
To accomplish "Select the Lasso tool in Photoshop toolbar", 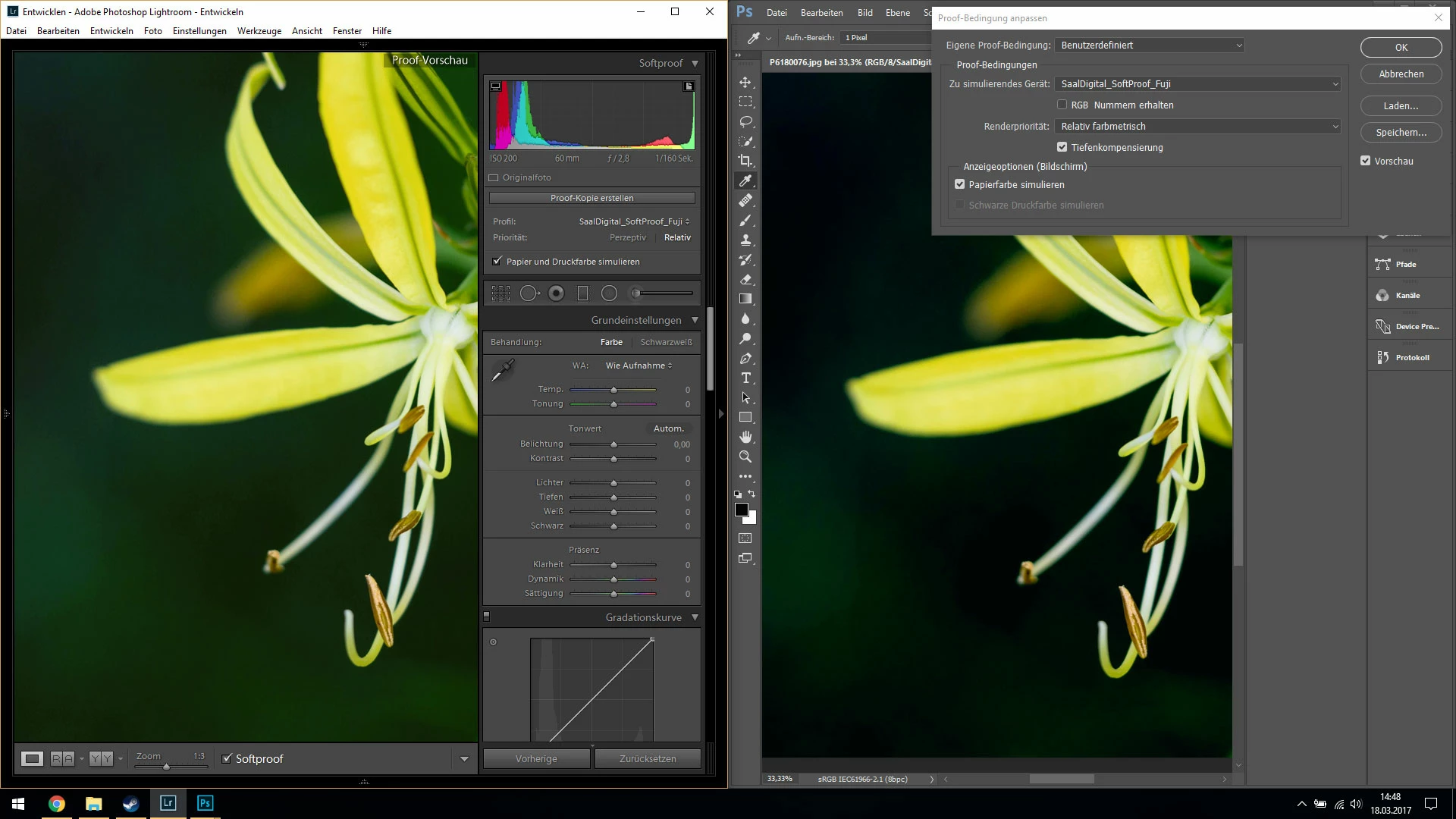I will coord(745,121).
